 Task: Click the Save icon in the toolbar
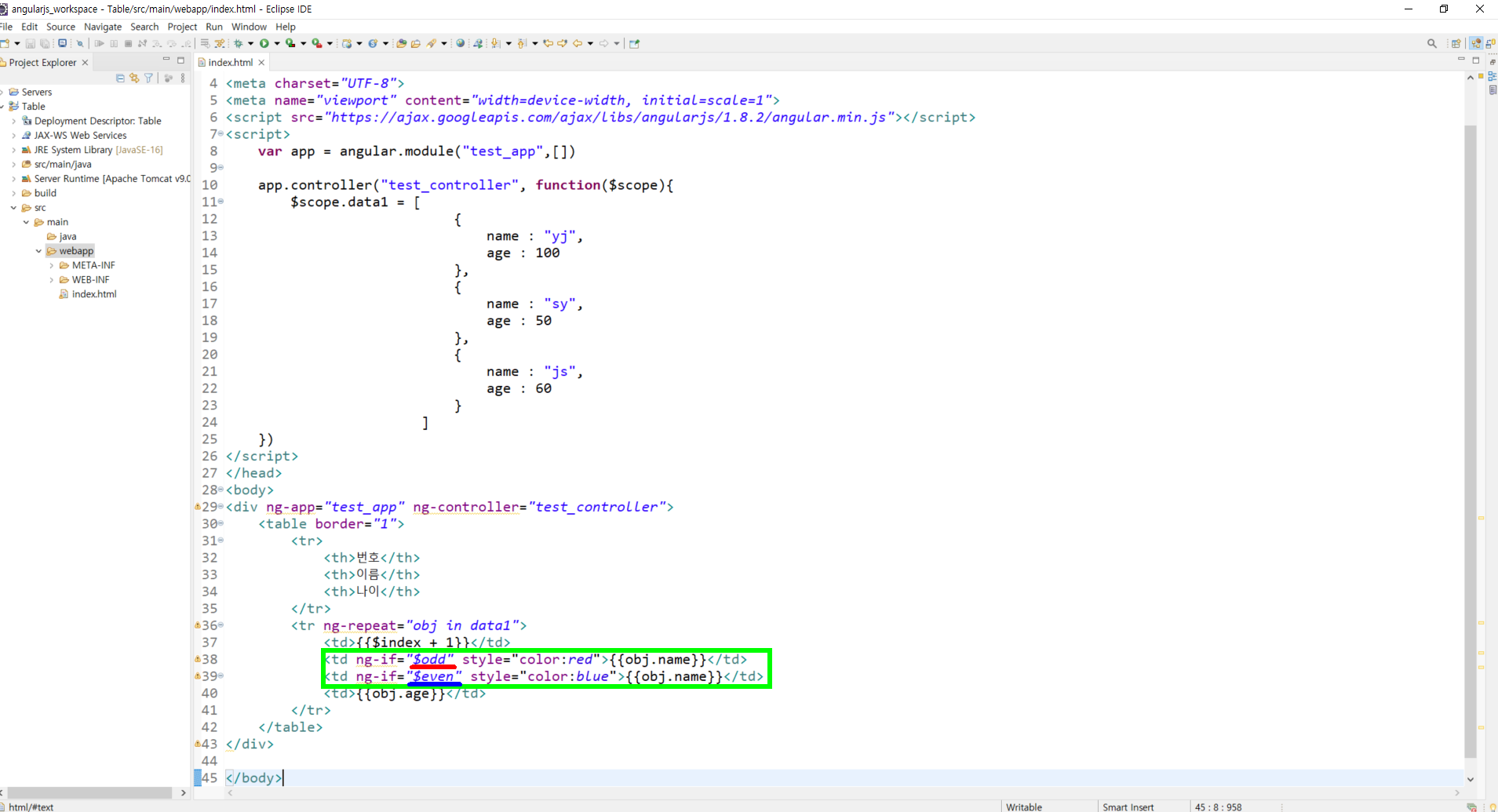click(31, 44)
